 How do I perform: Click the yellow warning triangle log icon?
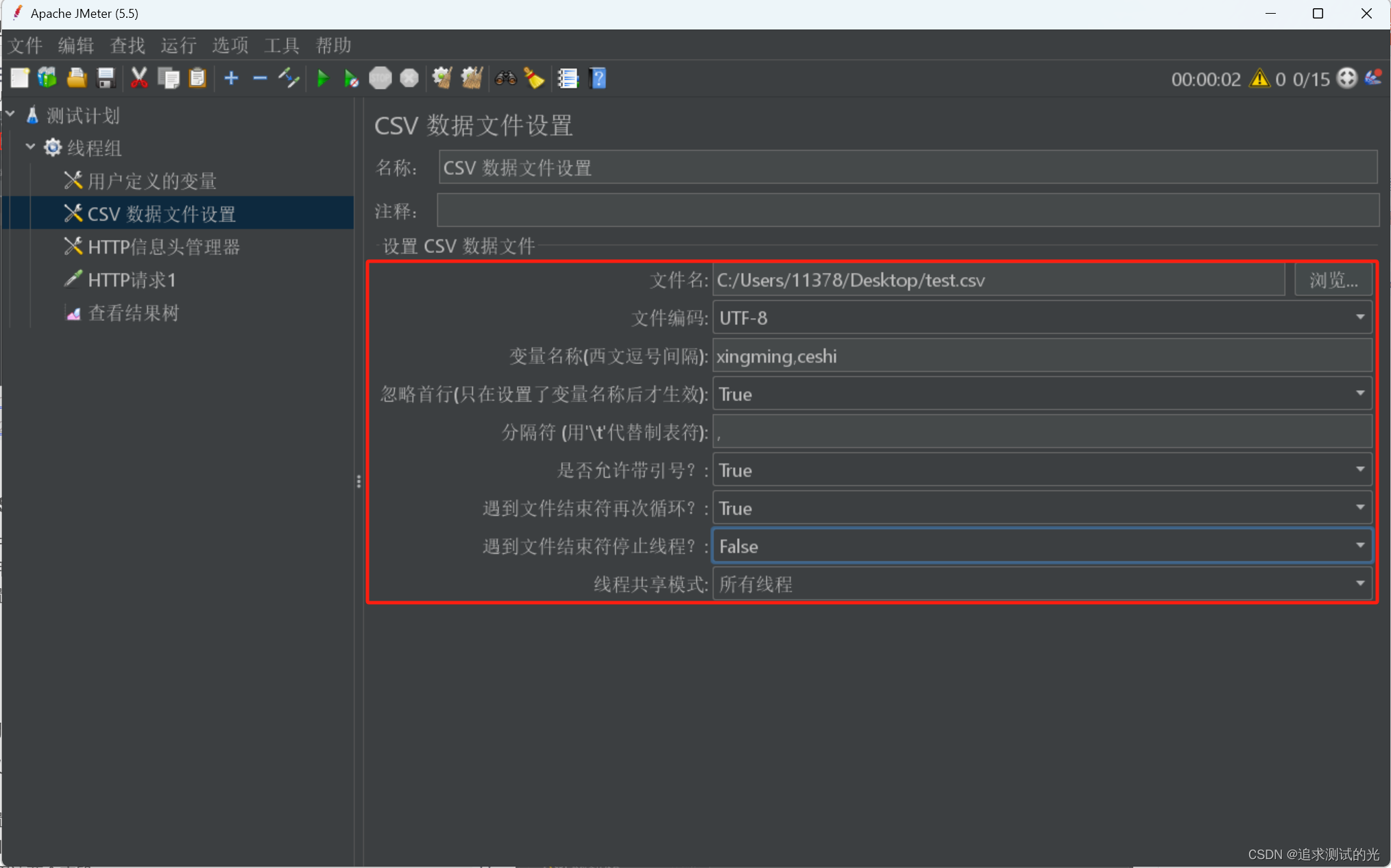pyautogui.click(x=1259, y=79)
